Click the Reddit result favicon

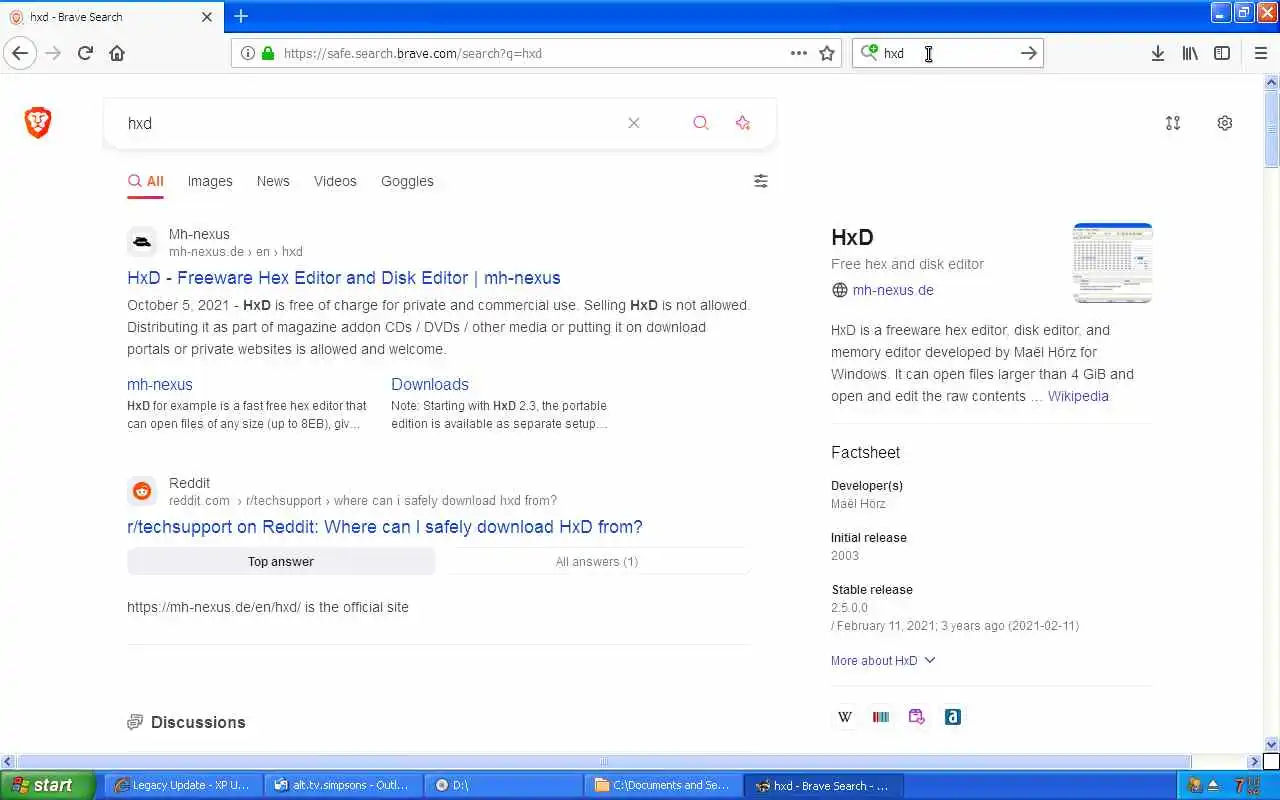142,491
